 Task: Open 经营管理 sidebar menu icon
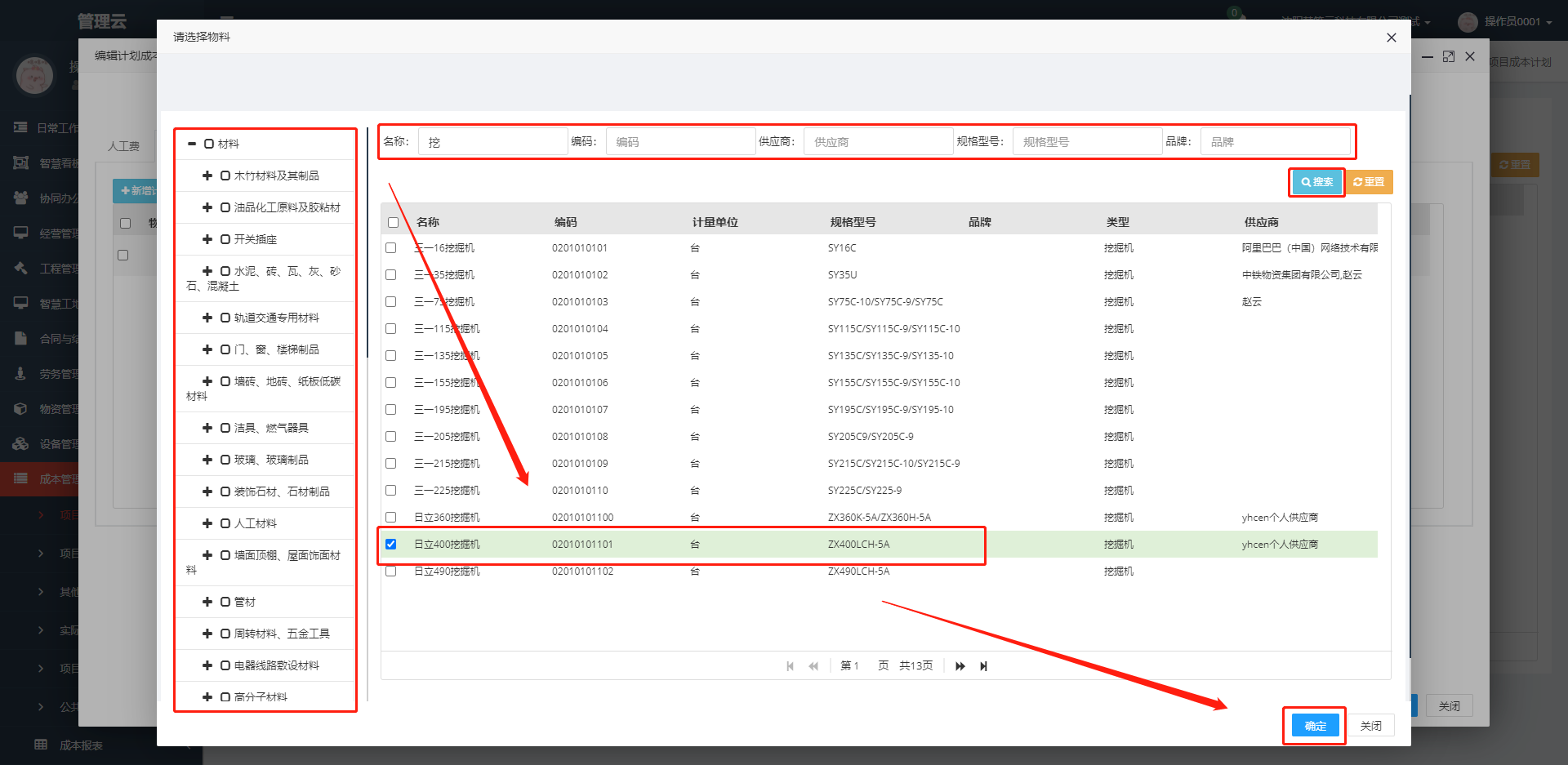pos(21,233)
